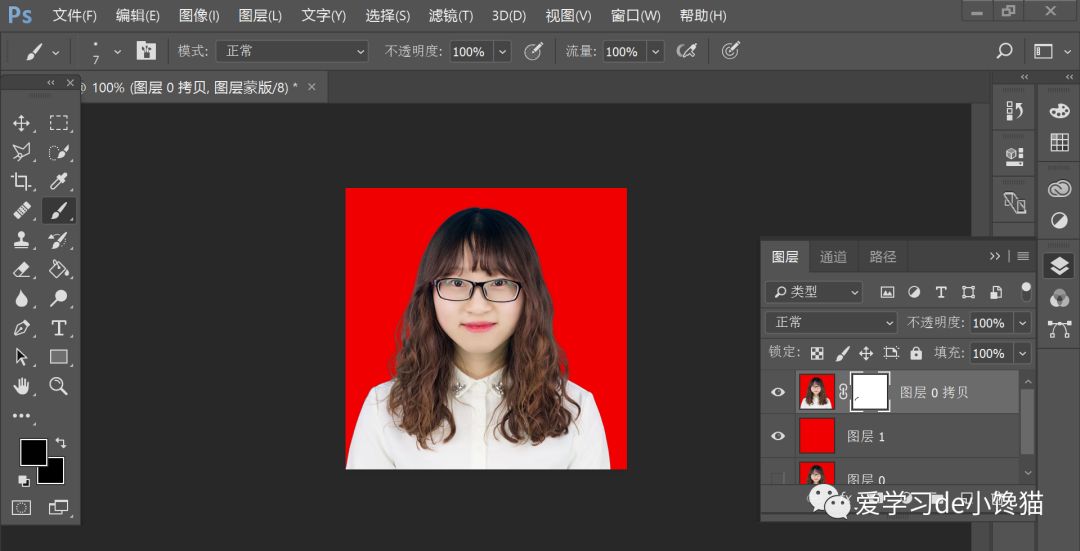Hide the 图层 0 拷贝 layer
Screen dimensions: 1080x551
click(x=778, y=392)
